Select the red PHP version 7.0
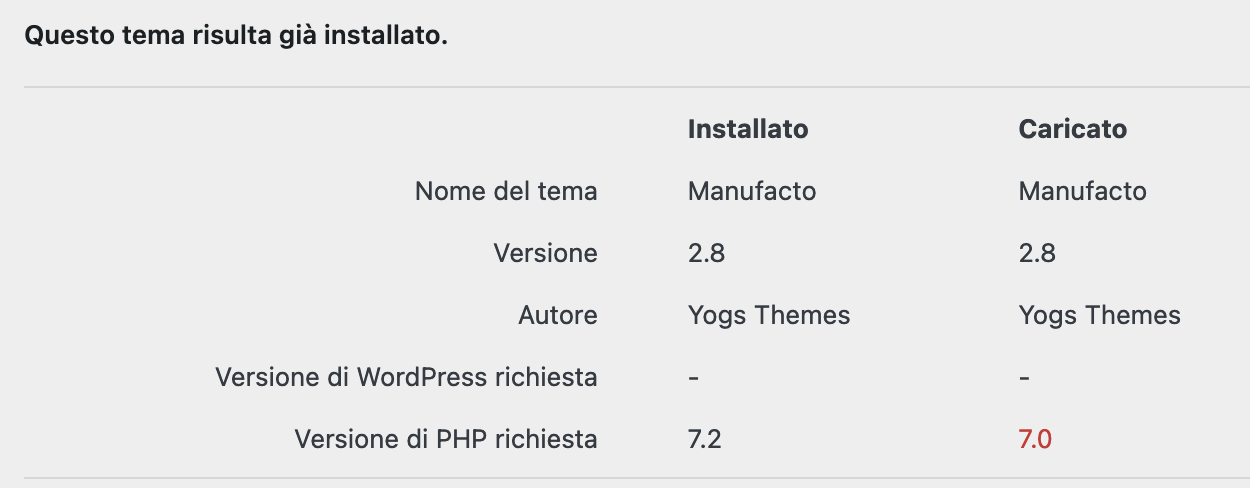The image size is (1250, 488). click(1036, 439)
